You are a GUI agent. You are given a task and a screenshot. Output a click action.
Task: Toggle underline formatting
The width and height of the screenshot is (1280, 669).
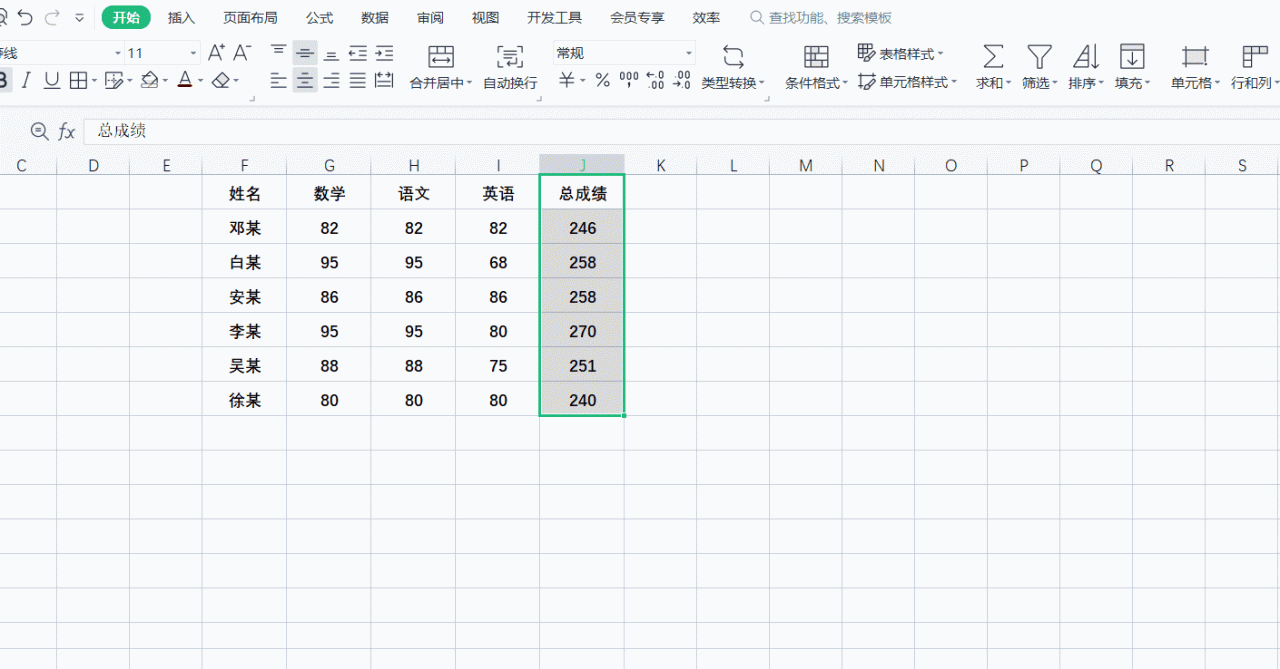pos(51,81)
